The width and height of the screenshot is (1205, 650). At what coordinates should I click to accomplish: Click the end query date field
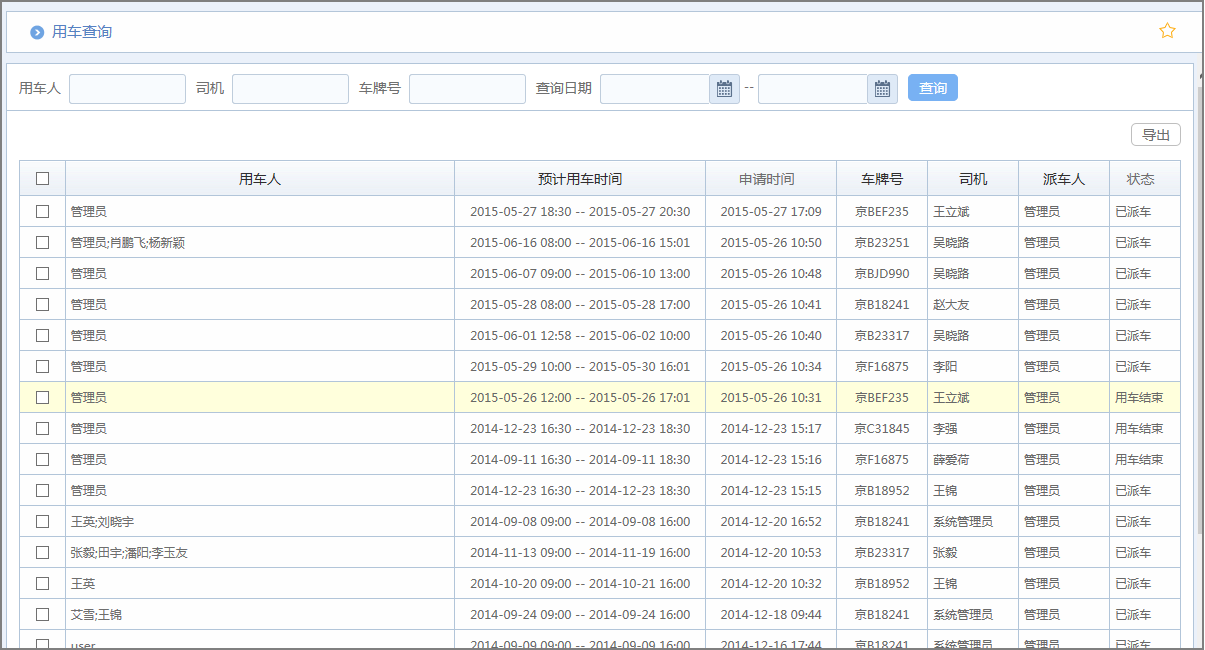coord(813,89)
